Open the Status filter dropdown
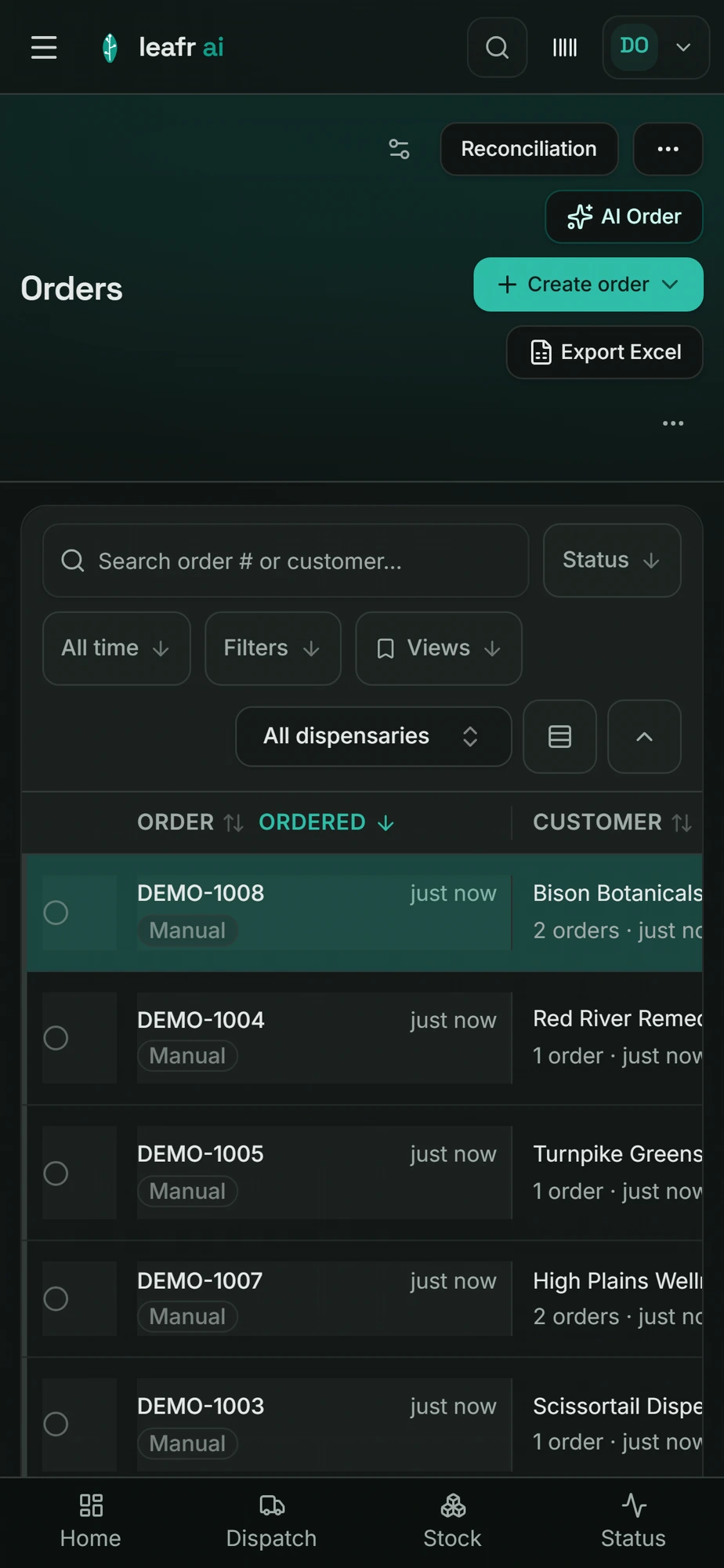The image size is (724, 1568). 612,561
